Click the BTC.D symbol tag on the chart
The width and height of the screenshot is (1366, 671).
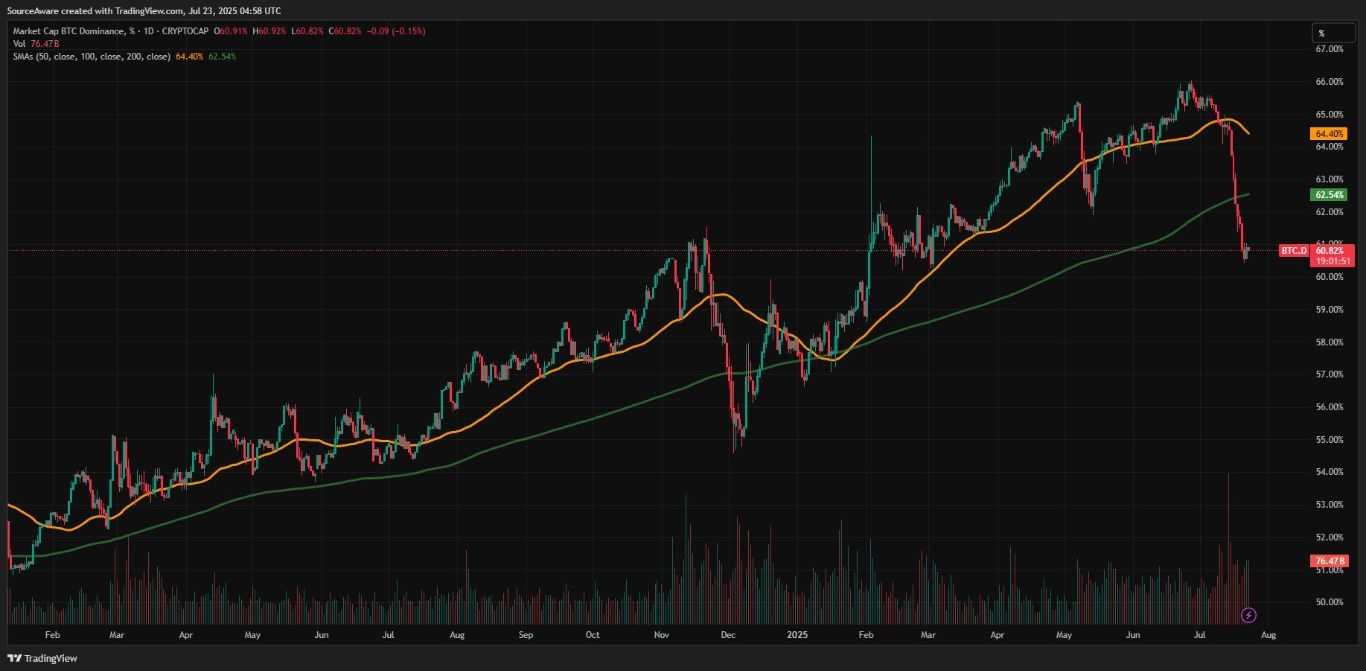[1294, 250]
